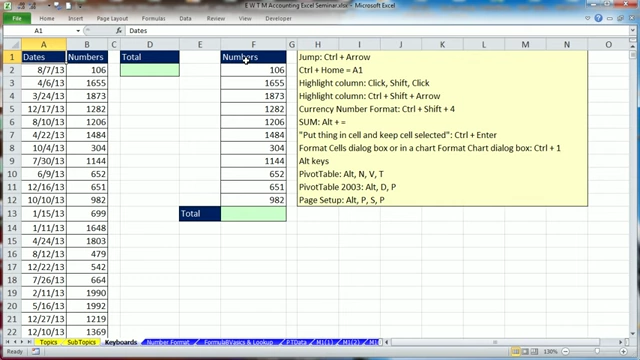Click the zoom slider handle

tap(597, 351)
